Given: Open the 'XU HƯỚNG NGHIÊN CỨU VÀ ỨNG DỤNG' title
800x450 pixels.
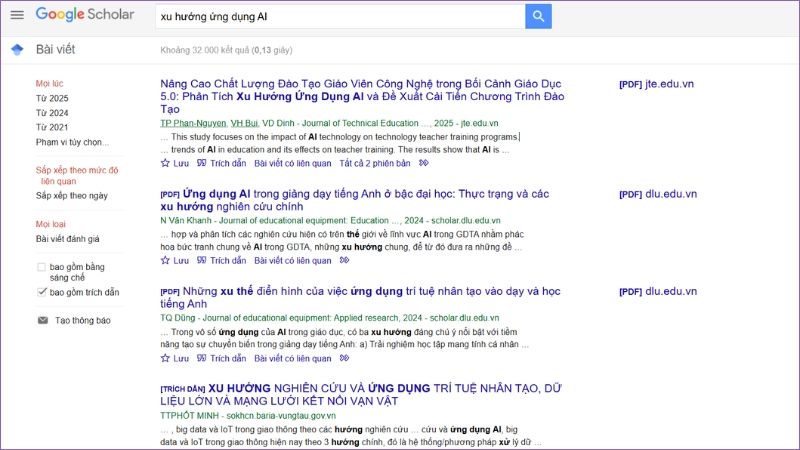Looking at the screenshot, I should (x=361, y=394).
